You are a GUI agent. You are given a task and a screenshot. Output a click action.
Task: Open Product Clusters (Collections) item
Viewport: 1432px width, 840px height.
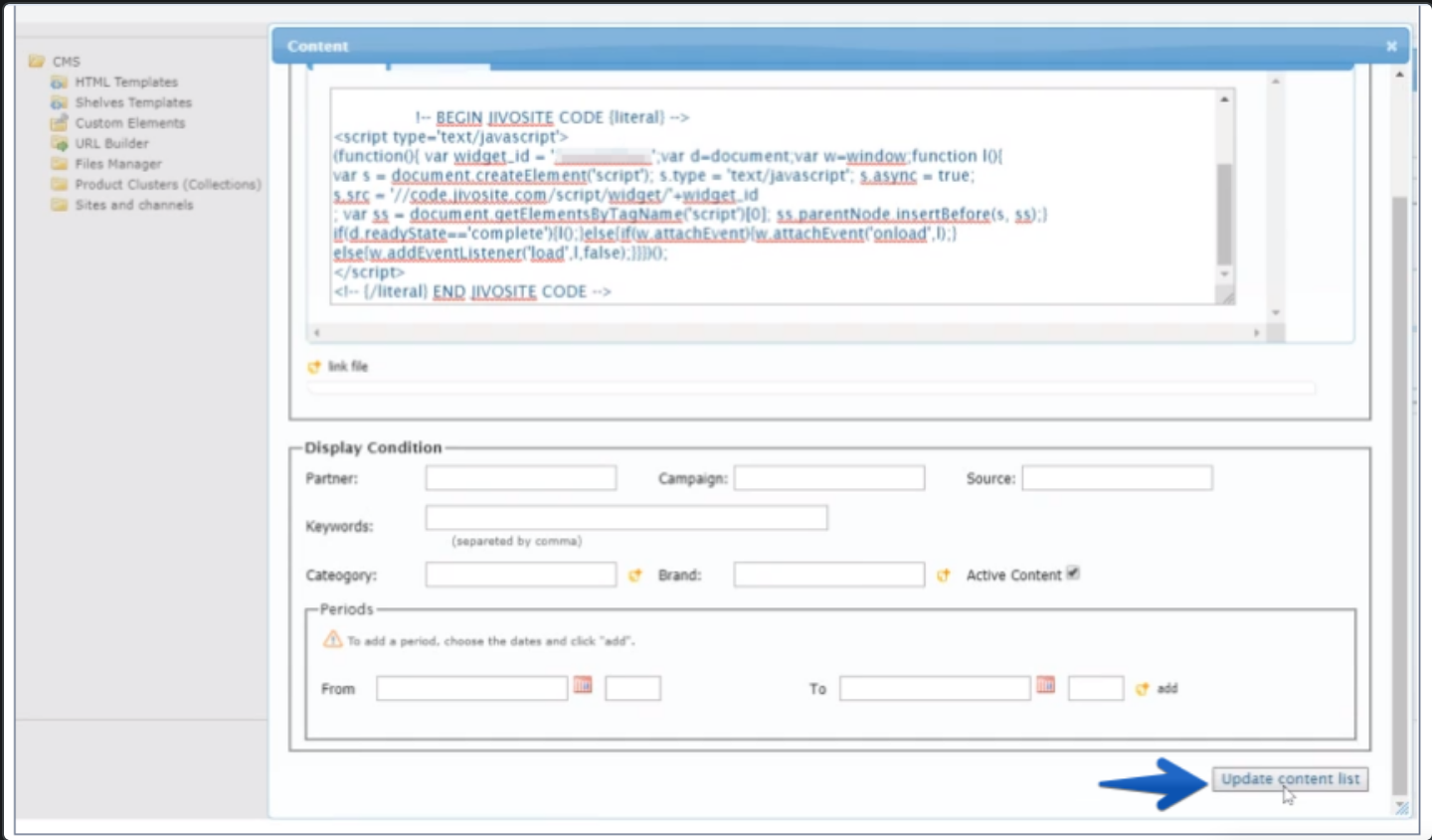pos(168,184)
